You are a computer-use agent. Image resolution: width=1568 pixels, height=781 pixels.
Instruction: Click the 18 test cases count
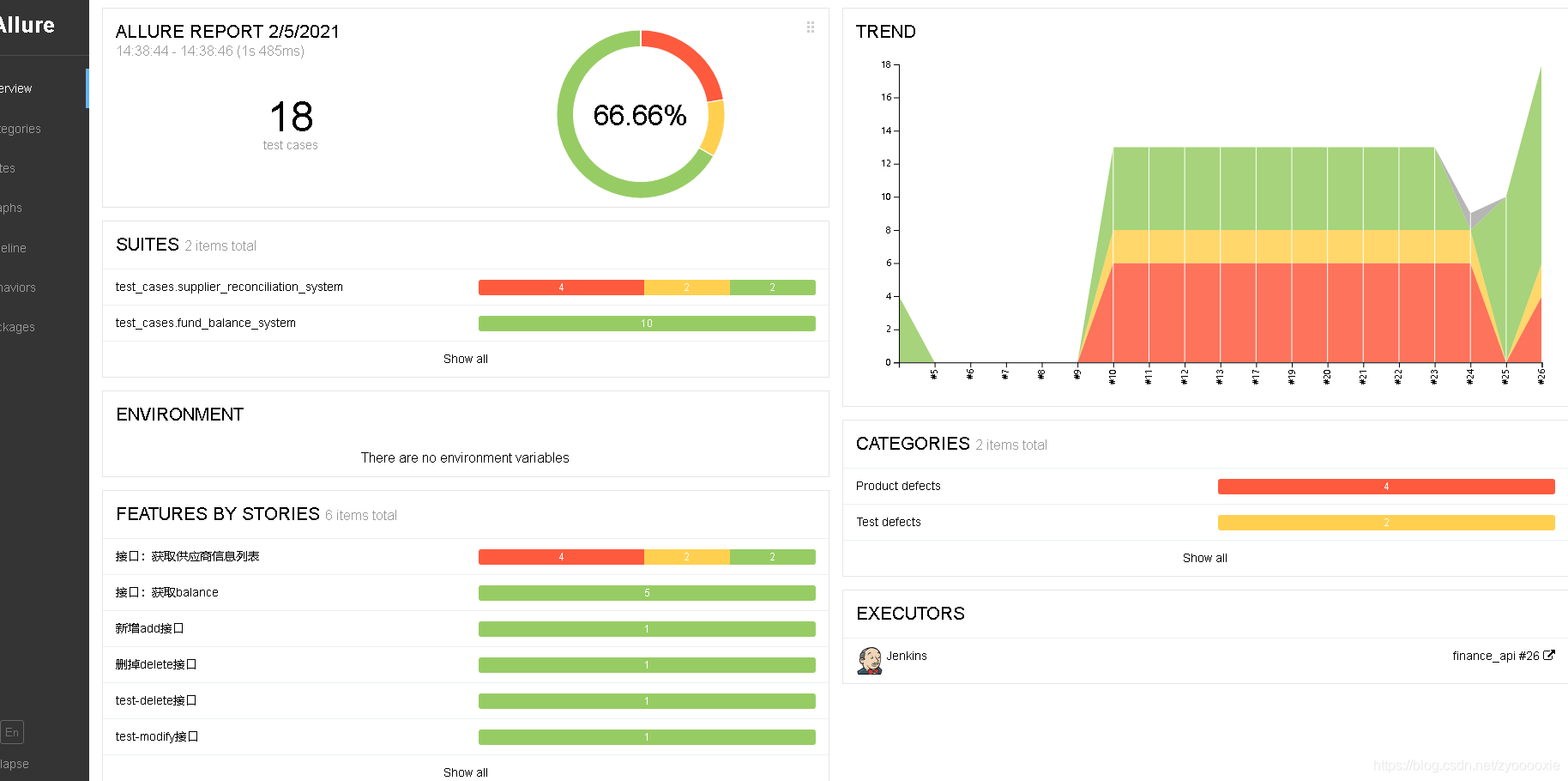pyautogui.click(x=291, y=117)
